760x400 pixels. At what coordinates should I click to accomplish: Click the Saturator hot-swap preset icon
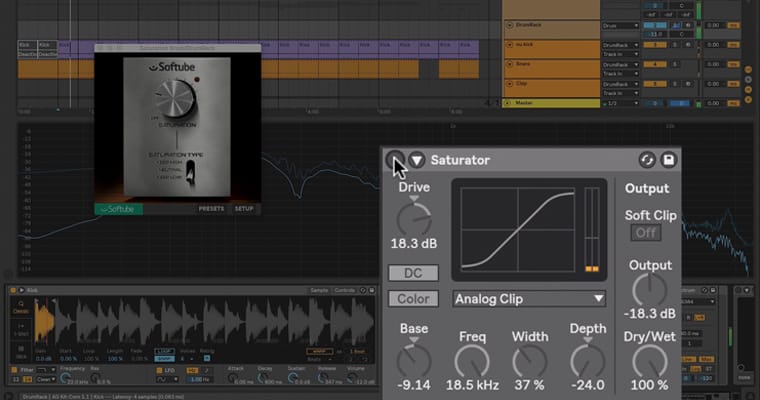(x=646, y=160)
